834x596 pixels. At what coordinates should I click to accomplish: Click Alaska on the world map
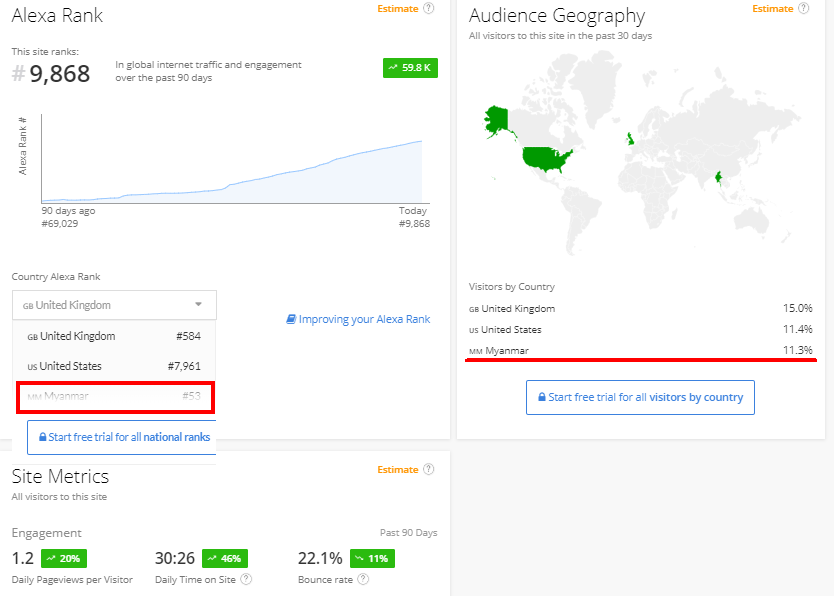tap(496, 121)
